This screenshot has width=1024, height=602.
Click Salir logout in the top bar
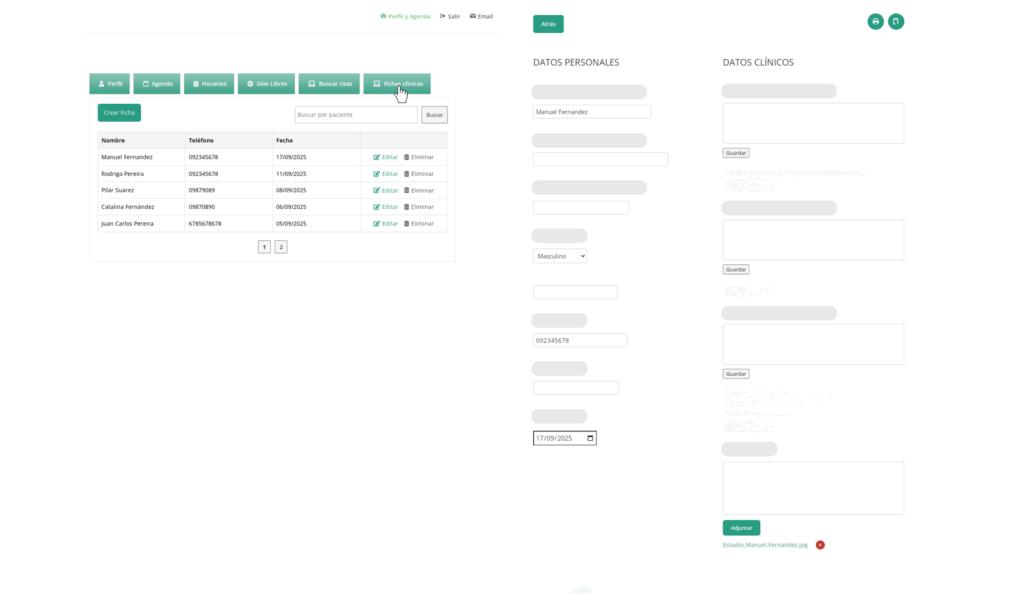[450, 16]
